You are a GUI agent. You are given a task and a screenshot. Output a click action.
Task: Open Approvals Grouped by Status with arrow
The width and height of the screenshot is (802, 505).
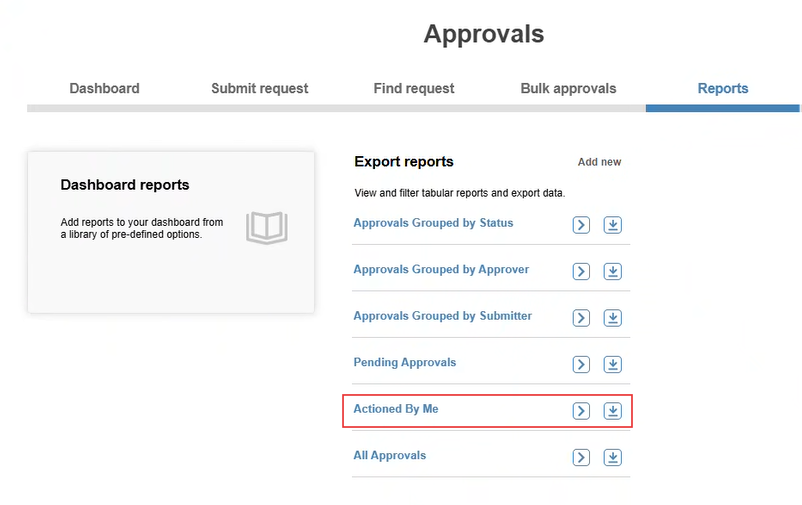tap(581, 225)
